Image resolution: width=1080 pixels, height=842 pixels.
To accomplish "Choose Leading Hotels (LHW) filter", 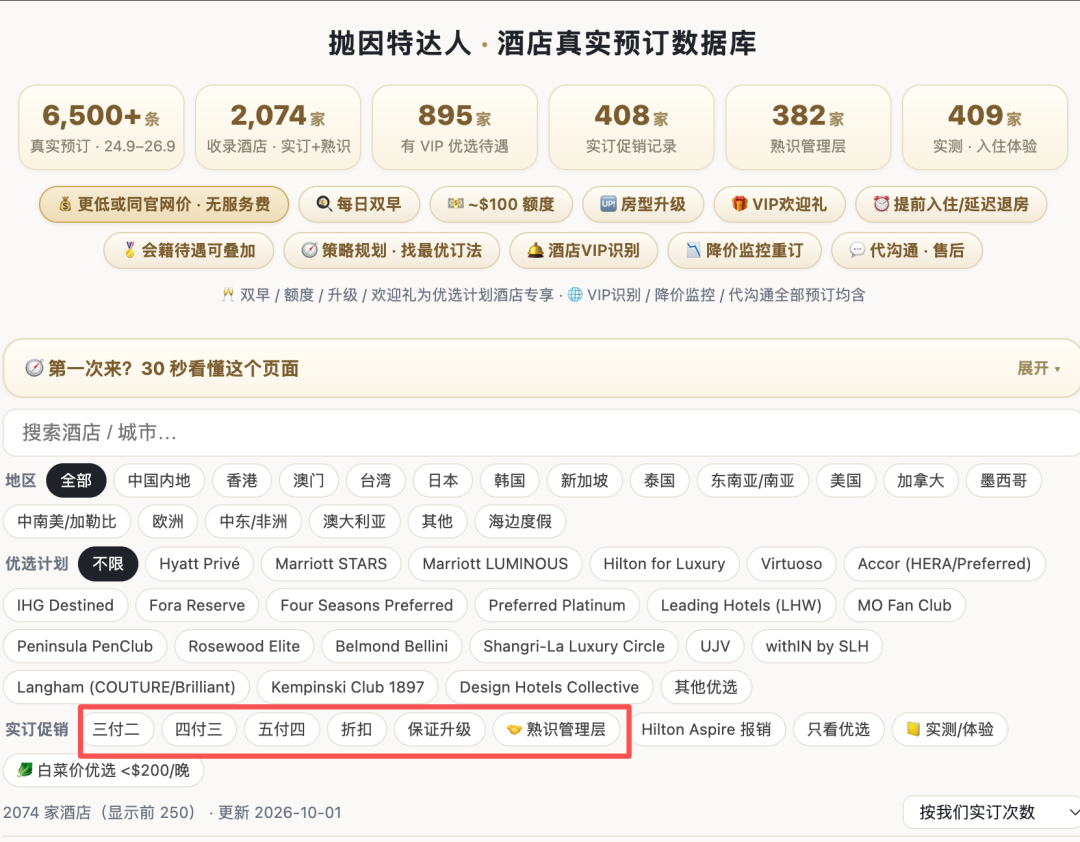I will tap(741, 605).
